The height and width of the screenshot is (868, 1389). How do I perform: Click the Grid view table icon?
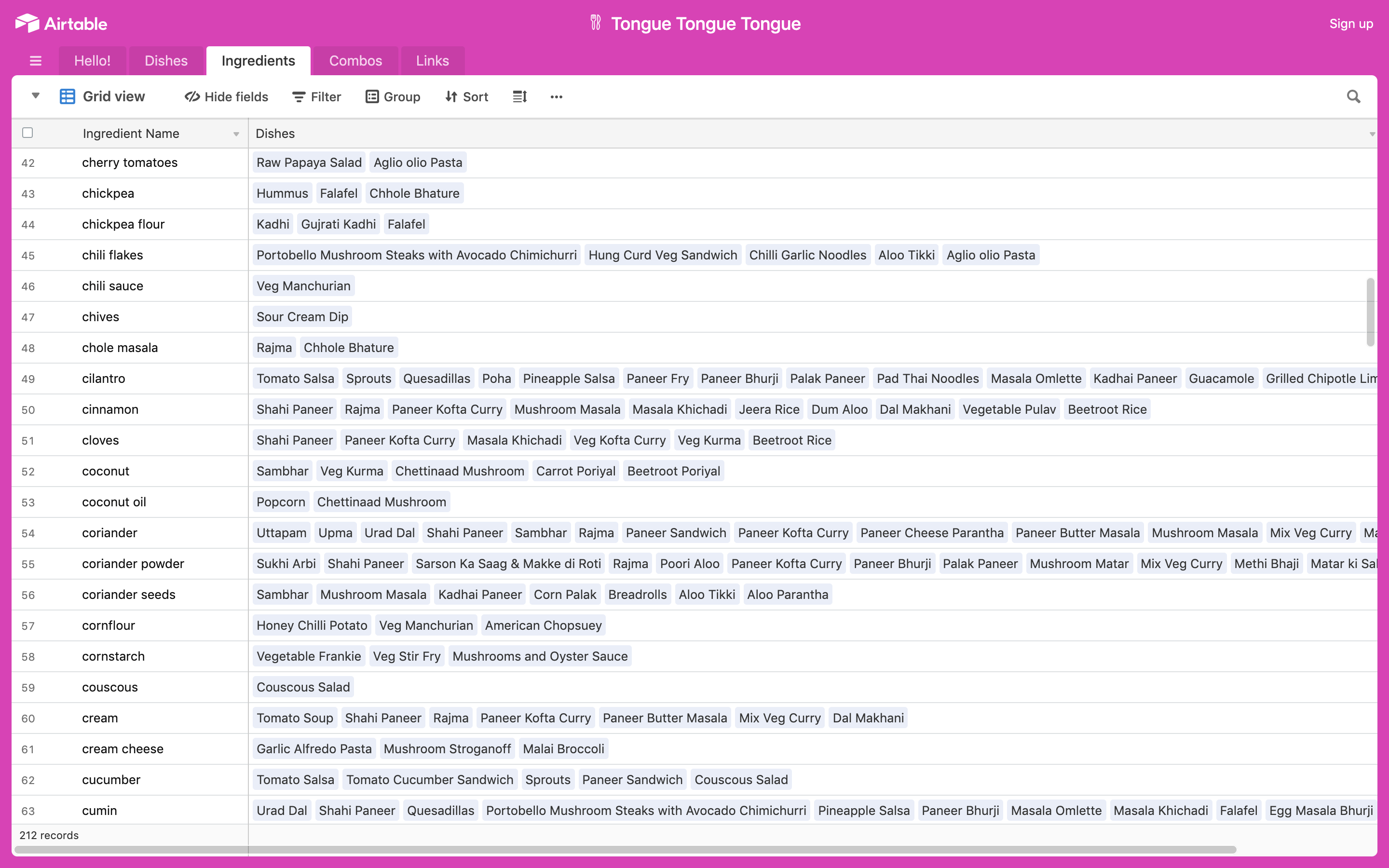pos(67,96)
